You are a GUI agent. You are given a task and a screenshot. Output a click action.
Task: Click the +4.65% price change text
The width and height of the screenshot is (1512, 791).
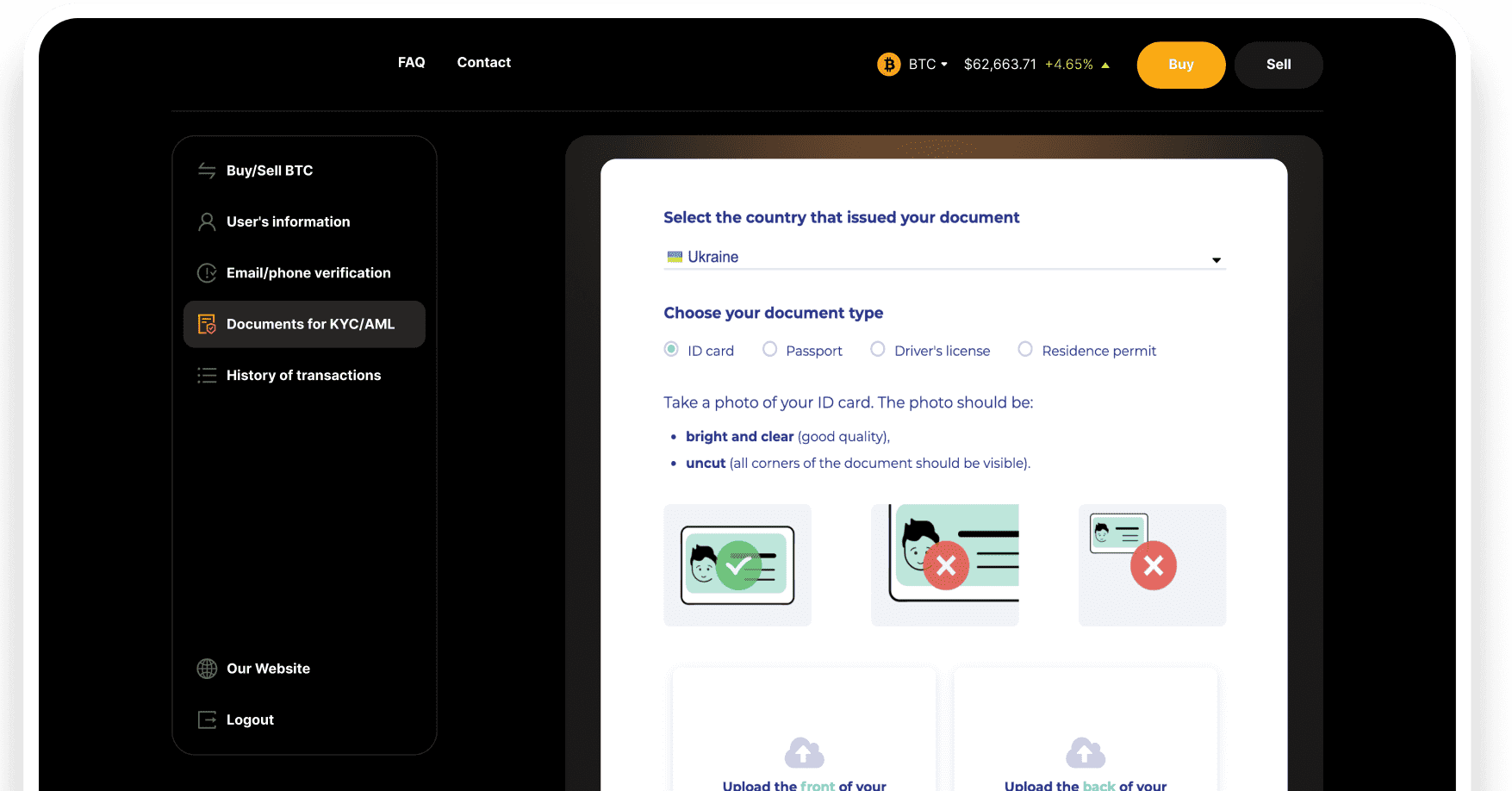tap(1069, 65)
